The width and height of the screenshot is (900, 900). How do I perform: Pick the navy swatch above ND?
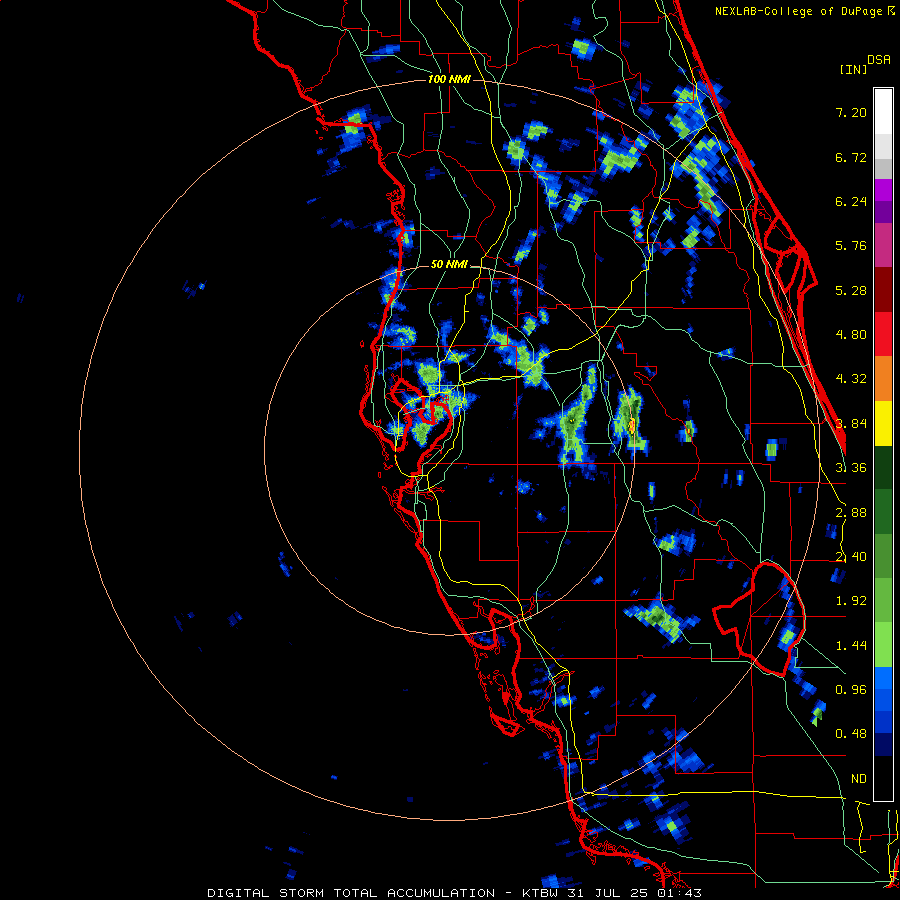883,745
